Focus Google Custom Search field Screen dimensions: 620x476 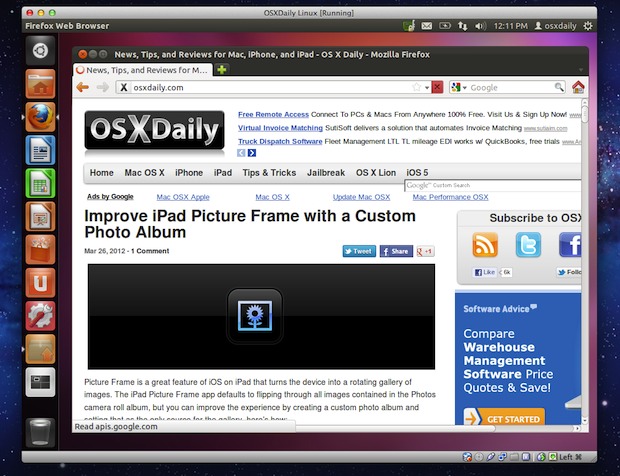coord(493,185)
